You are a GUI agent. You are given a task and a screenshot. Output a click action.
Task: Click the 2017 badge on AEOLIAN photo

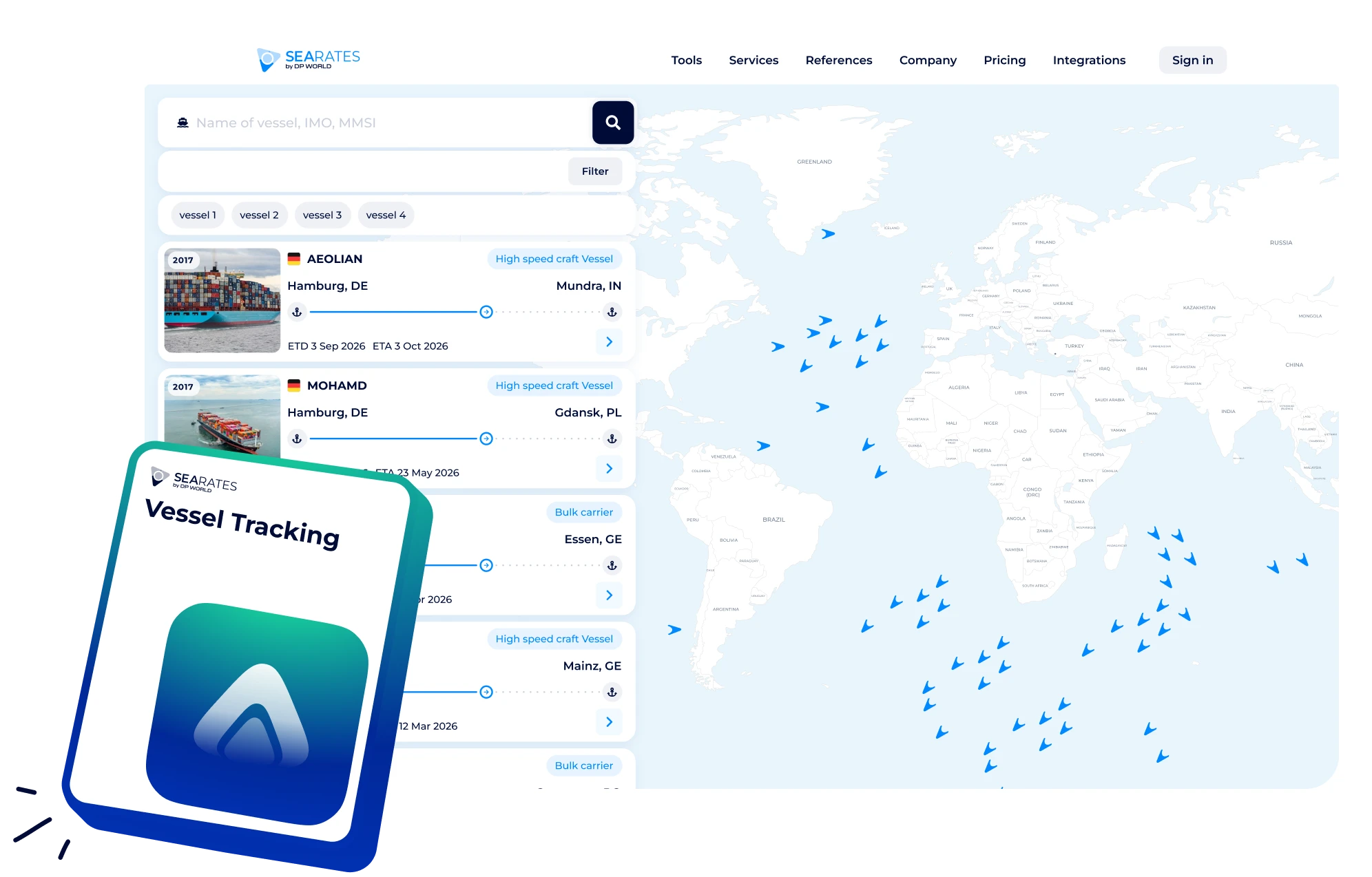click(183, 260)
